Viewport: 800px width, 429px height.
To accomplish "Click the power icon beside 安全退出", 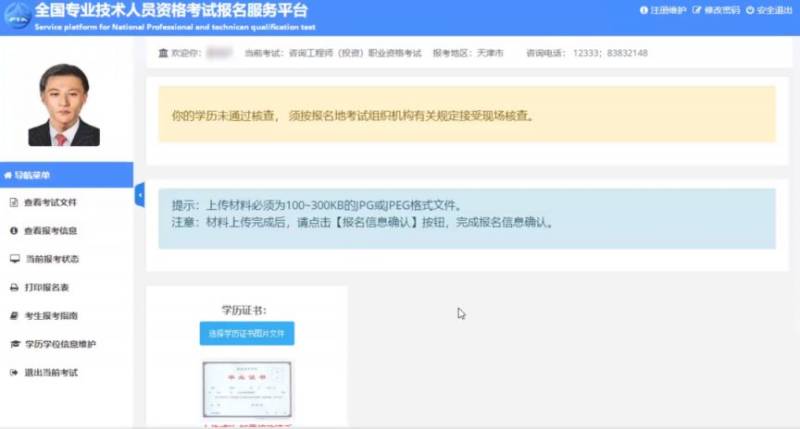I will 750,10.
